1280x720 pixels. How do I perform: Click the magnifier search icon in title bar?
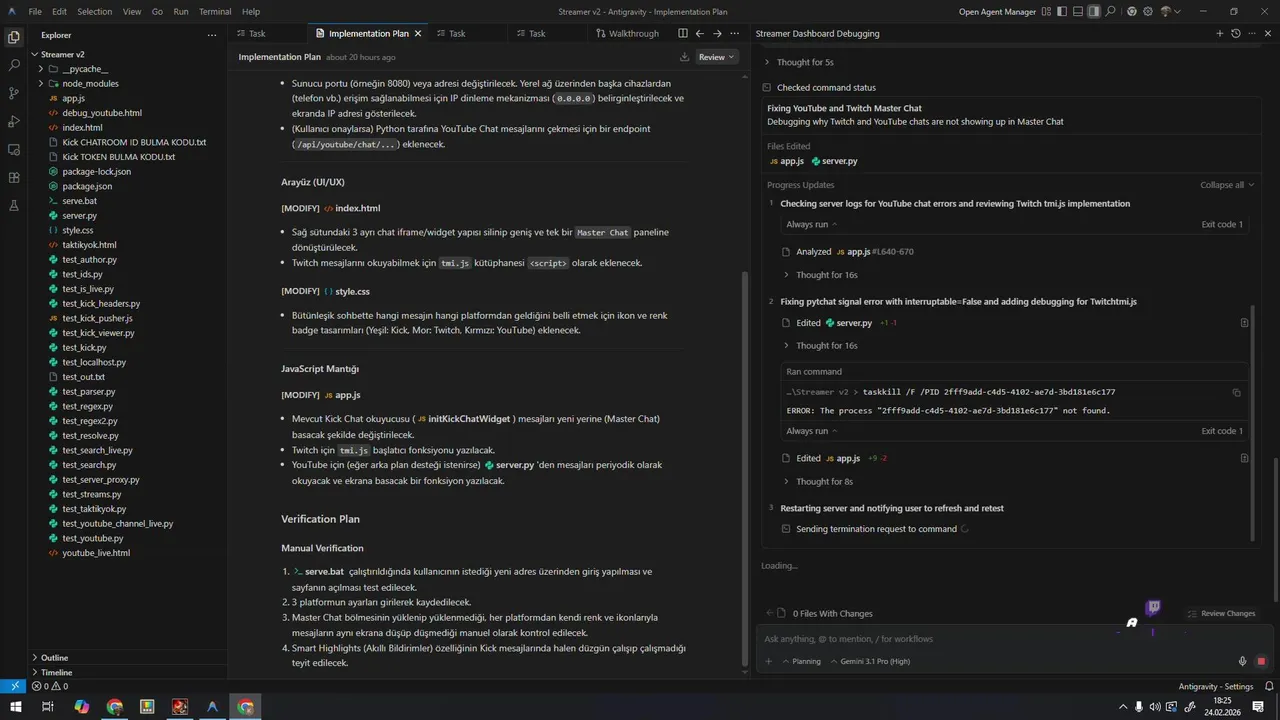pos(1111,12)
